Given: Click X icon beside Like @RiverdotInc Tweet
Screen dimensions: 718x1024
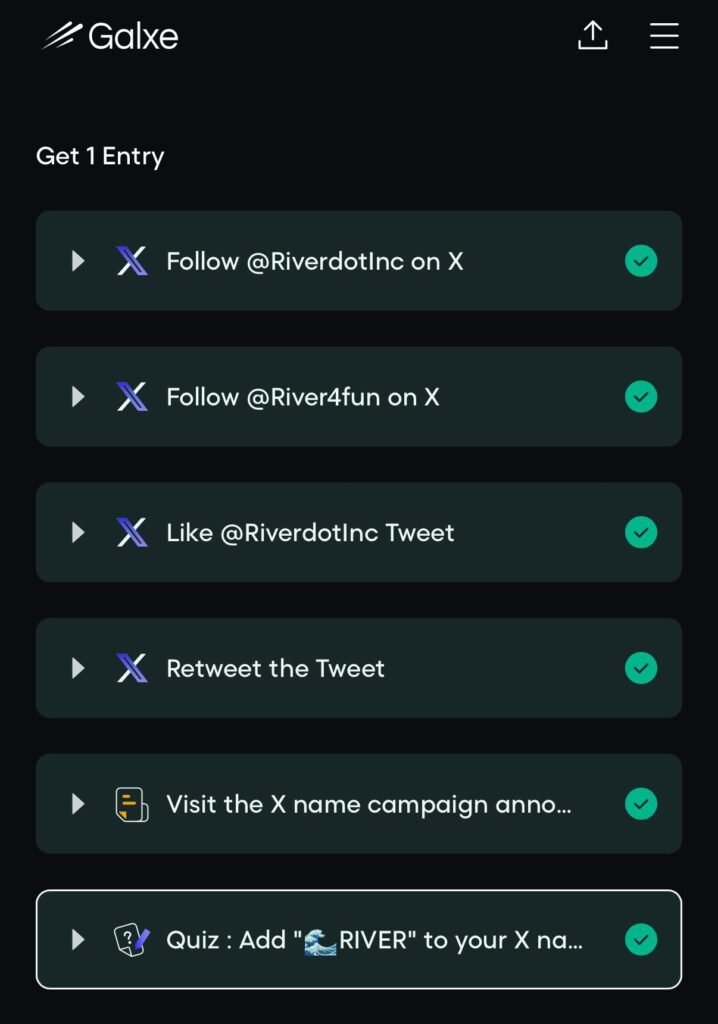Looking at the screenshot, I should (x=132, y=533).
